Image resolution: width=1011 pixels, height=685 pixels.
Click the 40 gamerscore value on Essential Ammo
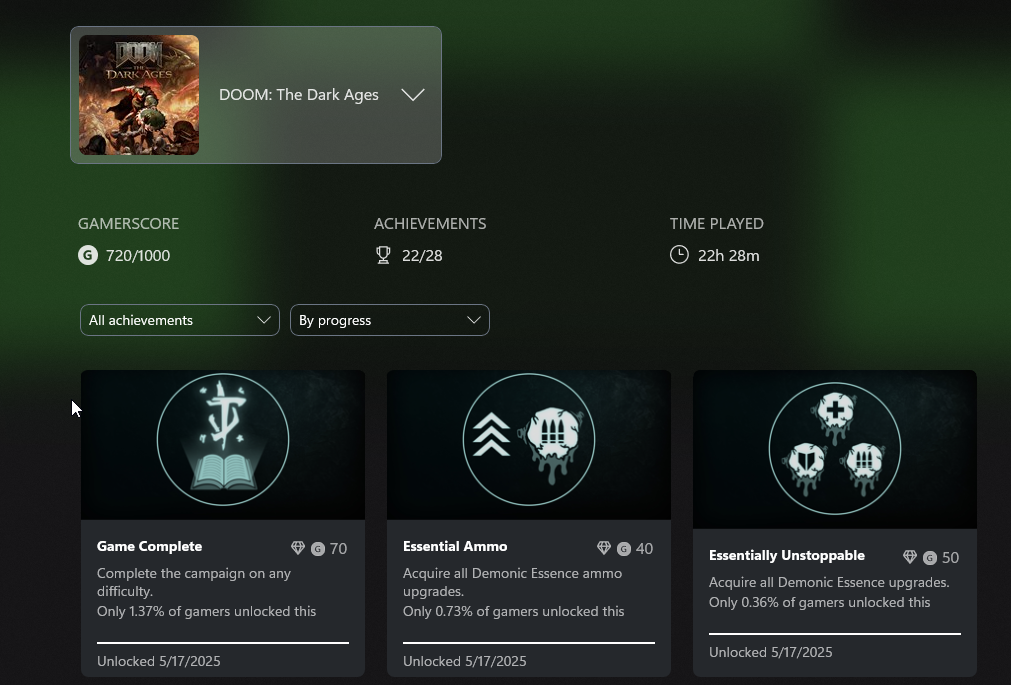pyautogui.click(x=644, y=549)
